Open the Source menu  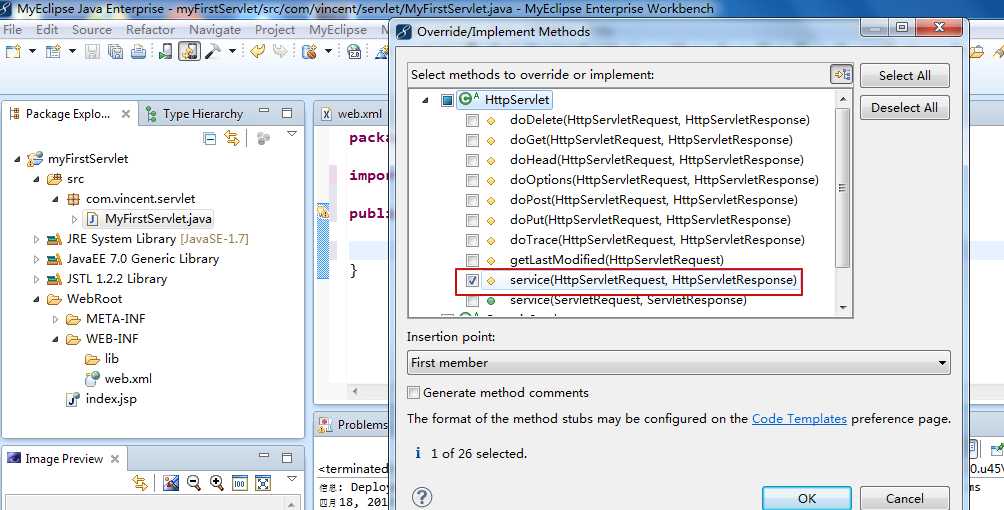tap(92, 29)
